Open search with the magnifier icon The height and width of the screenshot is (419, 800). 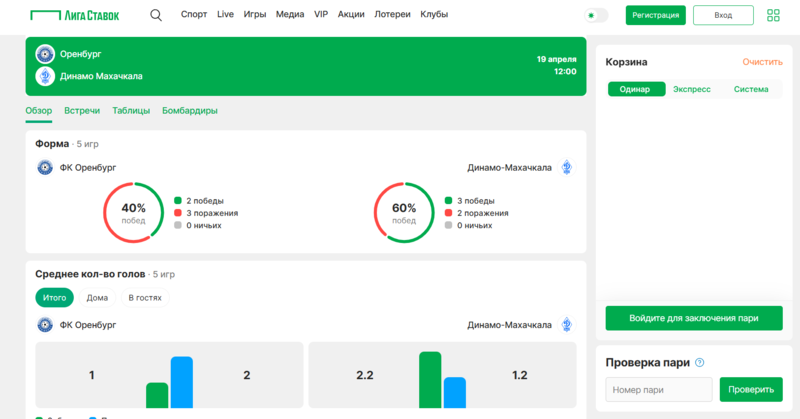coord(156,15)
